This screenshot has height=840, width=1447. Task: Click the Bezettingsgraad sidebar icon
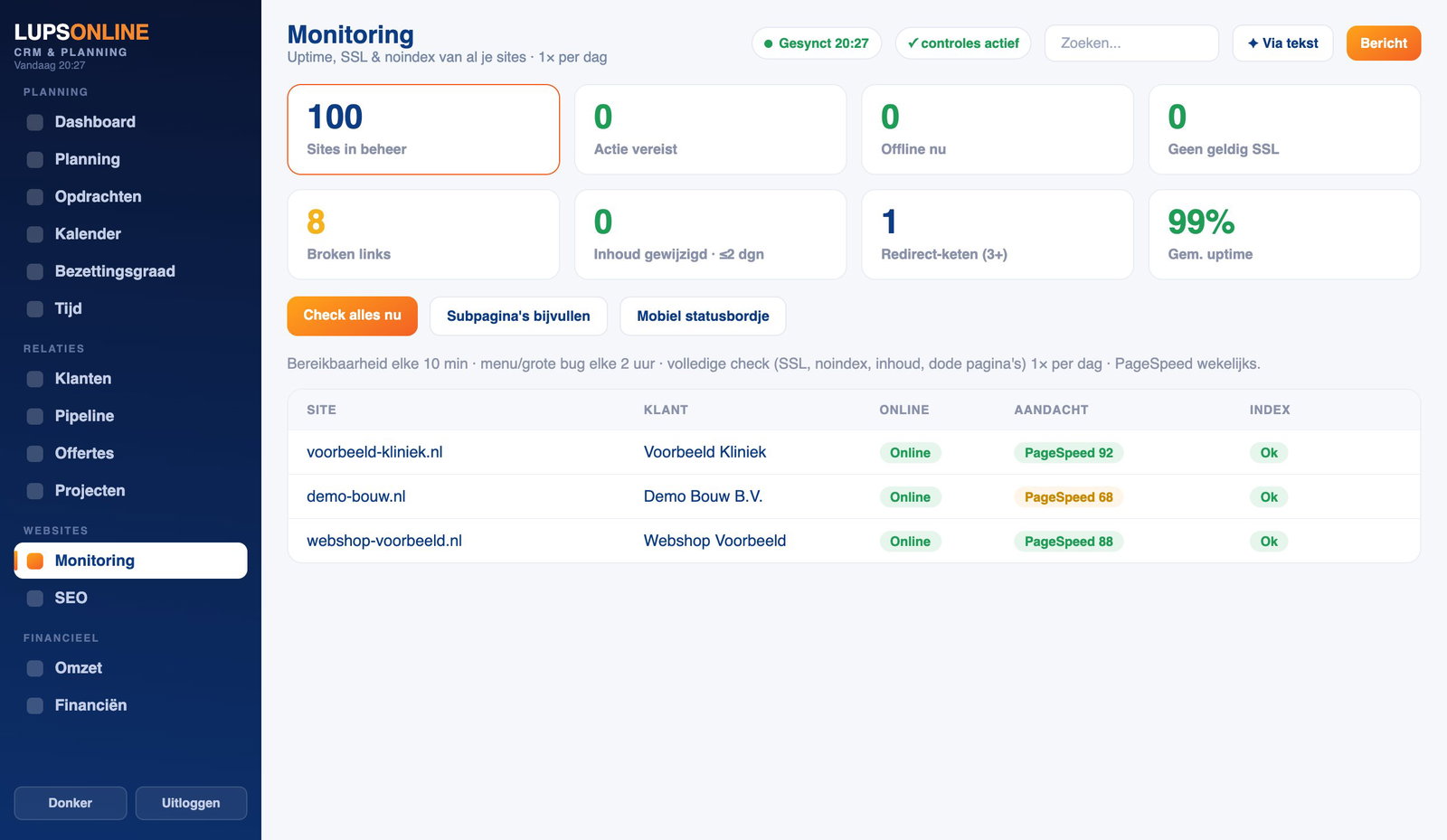coord(35,272)
